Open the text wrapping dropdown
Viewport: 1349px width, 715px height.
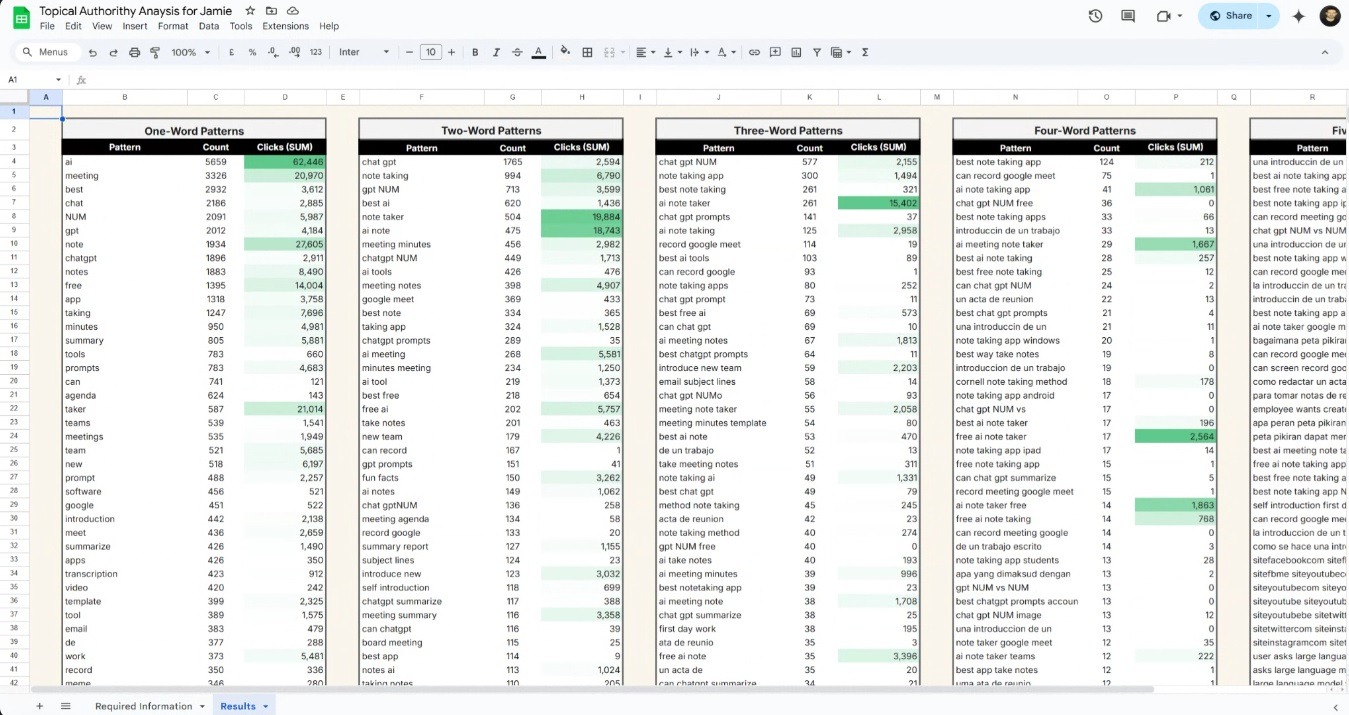pos(699,52)
